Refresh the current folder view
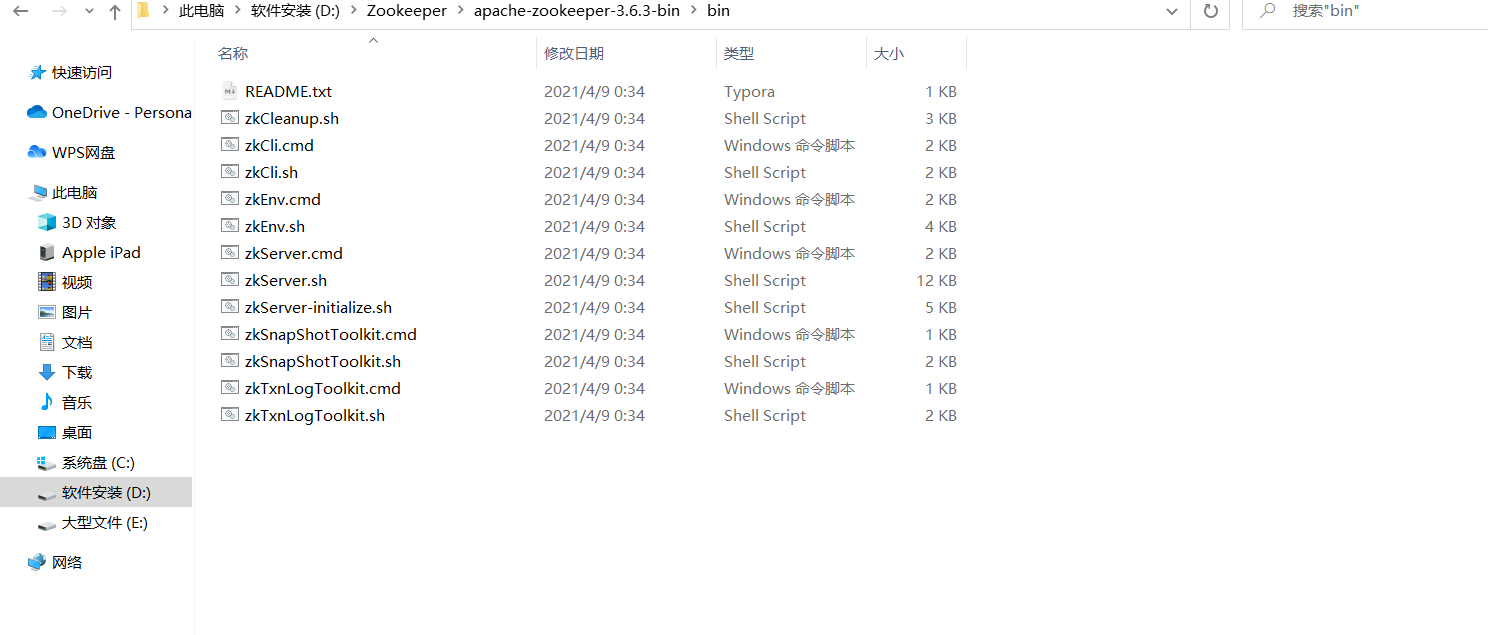This screenshot has height=635, width=1488. (1210, 11)
